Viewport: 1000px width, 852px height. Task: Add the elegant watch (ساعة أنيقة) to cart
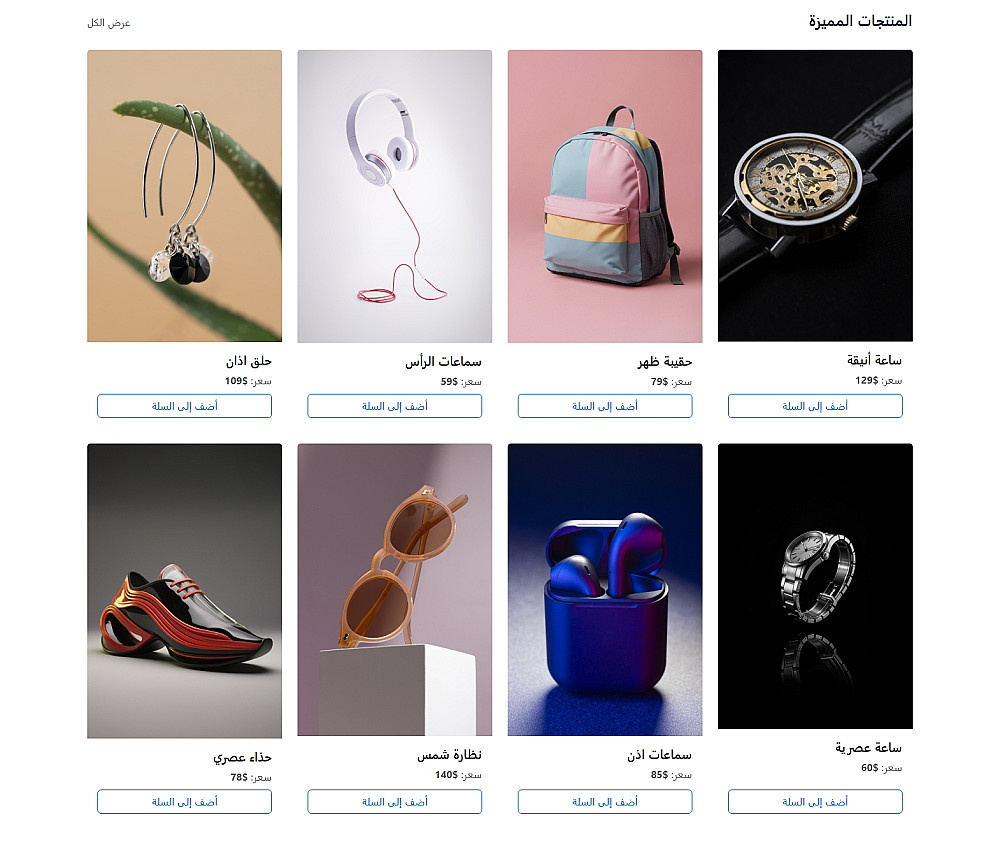tap(815, 406)
